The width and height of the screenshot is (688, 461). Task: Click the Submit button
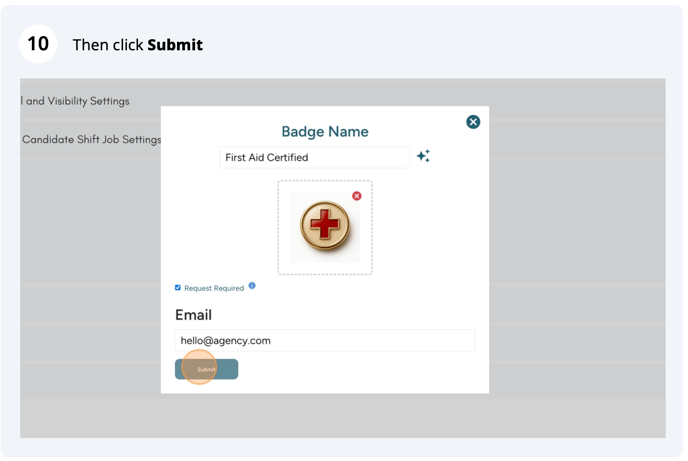206,369
